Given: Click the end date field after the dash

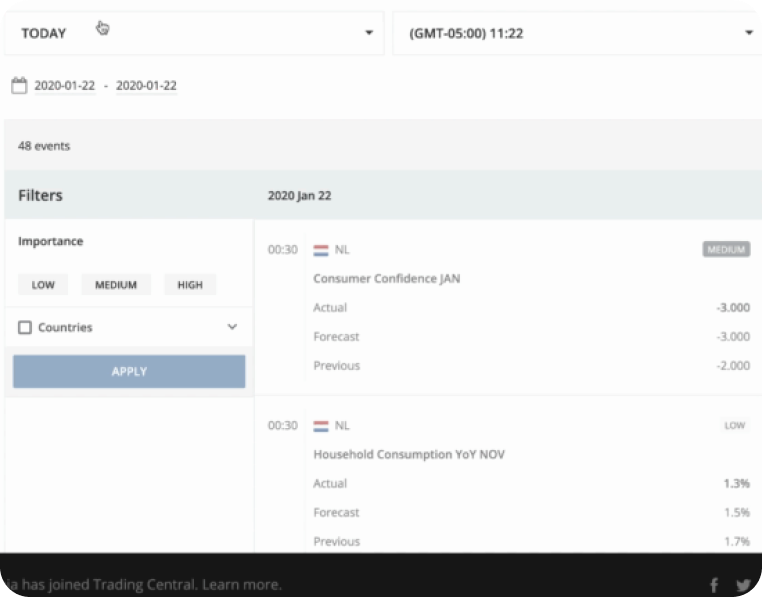Looking at the screenshot, I should pos(146,86).
